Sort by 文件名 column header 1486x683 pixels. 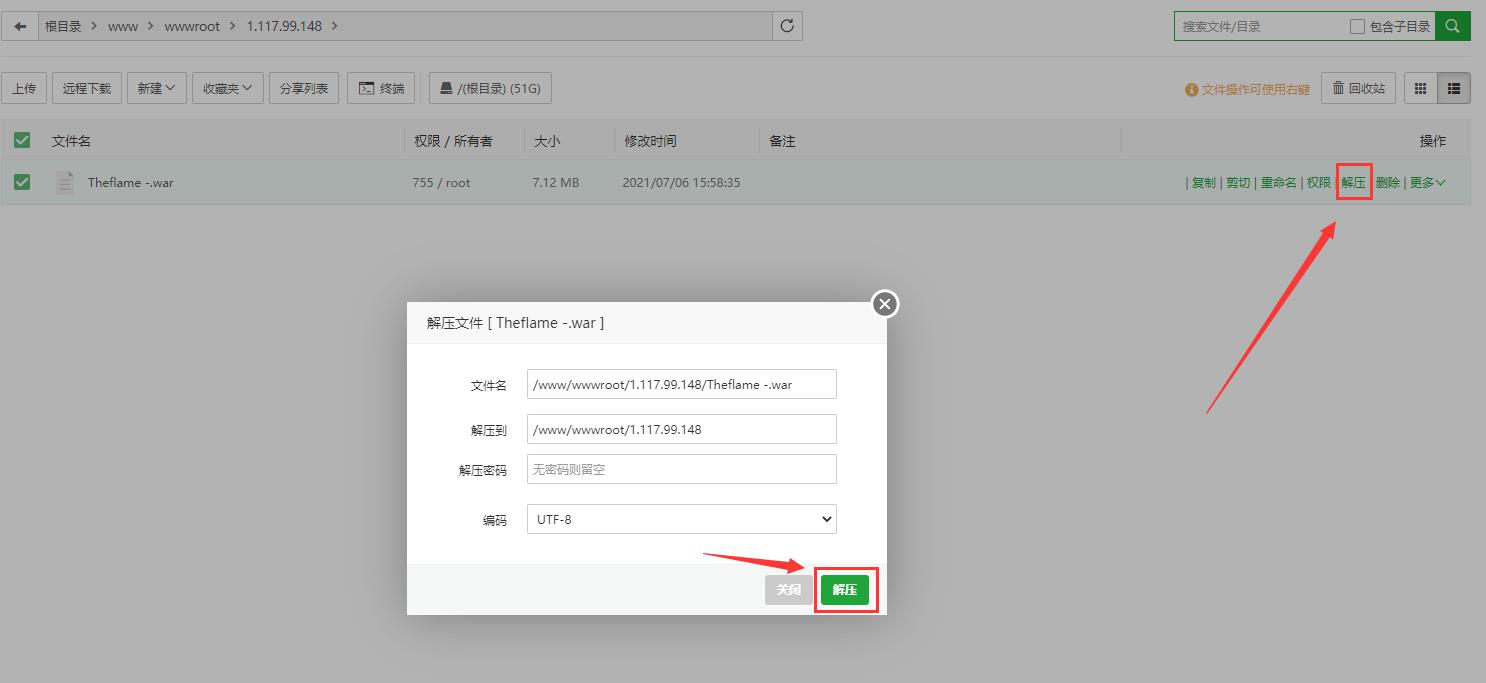pos(72,141)
